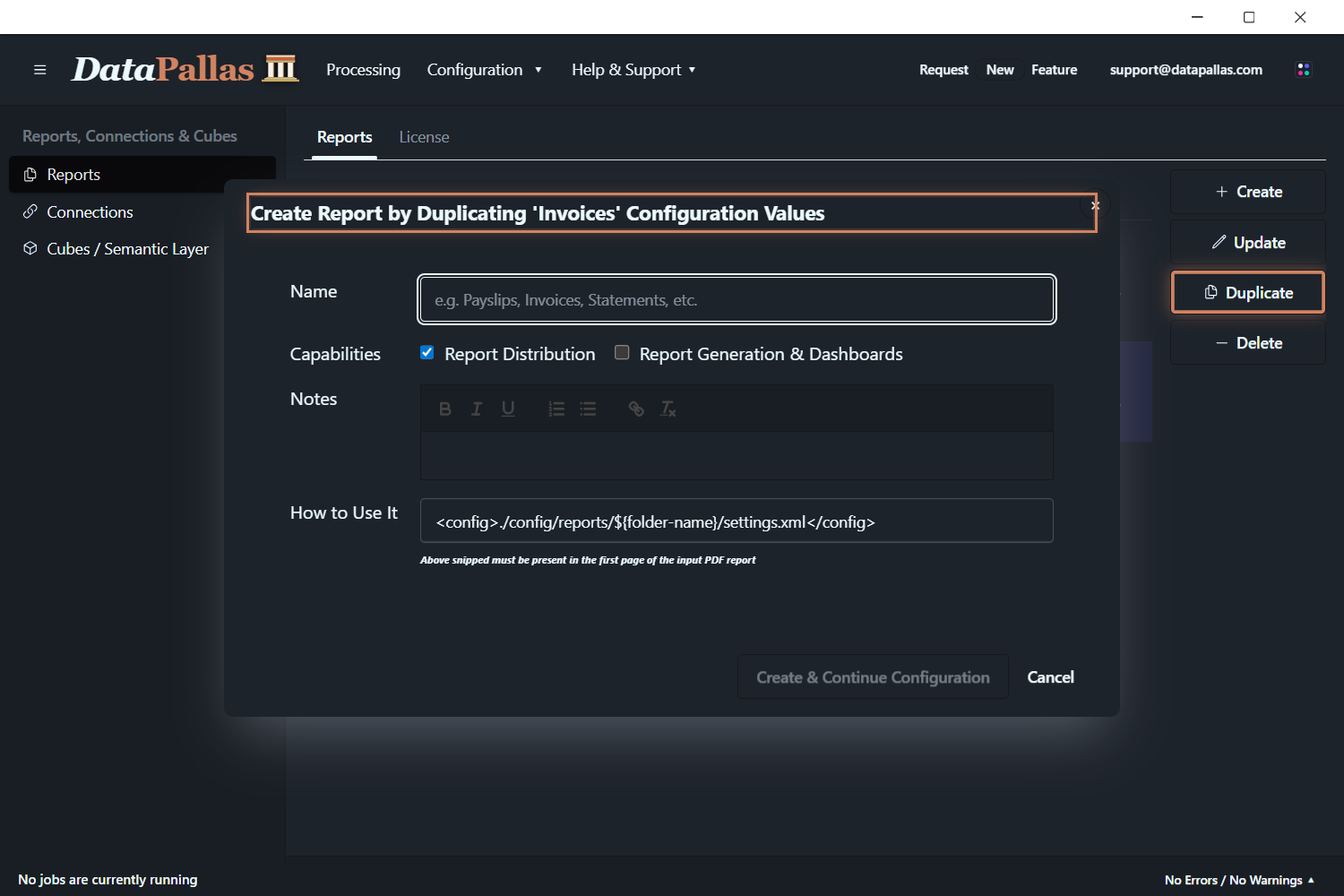Insert numbered list in Notes
1344x896 pixels.
point(556,409)
